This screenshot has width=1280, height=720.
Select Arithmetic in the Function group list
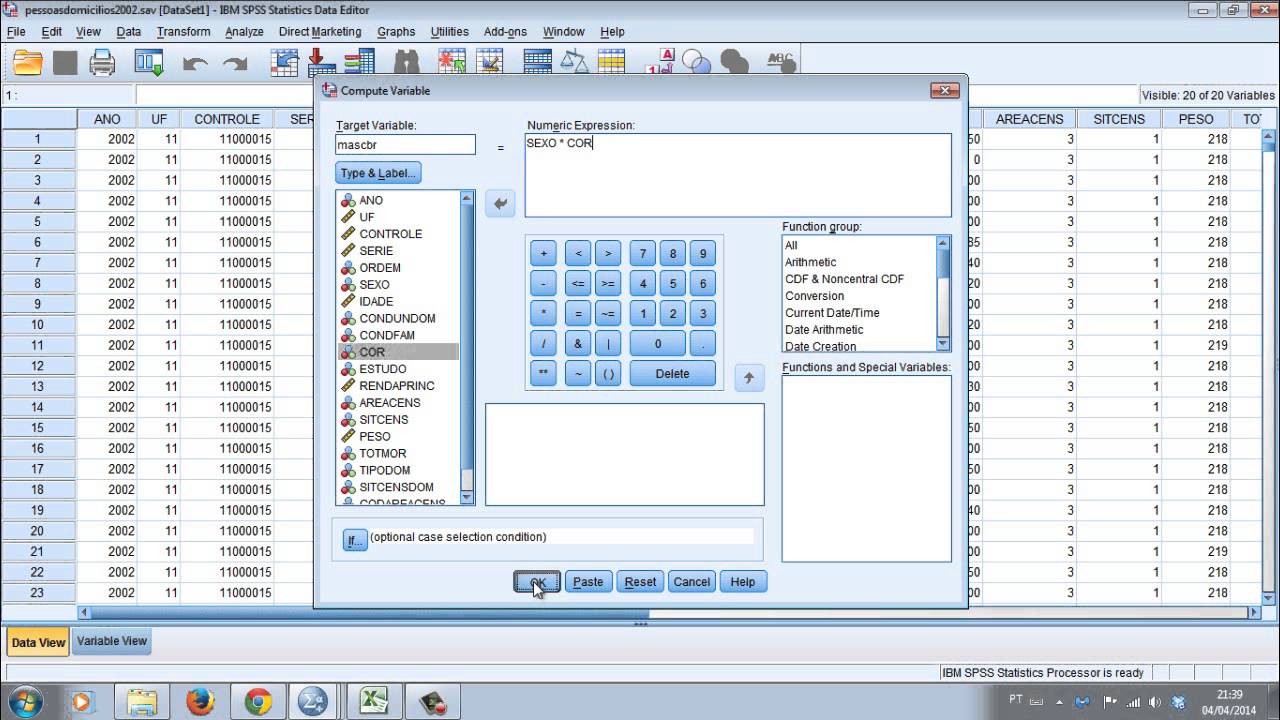(810, 262)
